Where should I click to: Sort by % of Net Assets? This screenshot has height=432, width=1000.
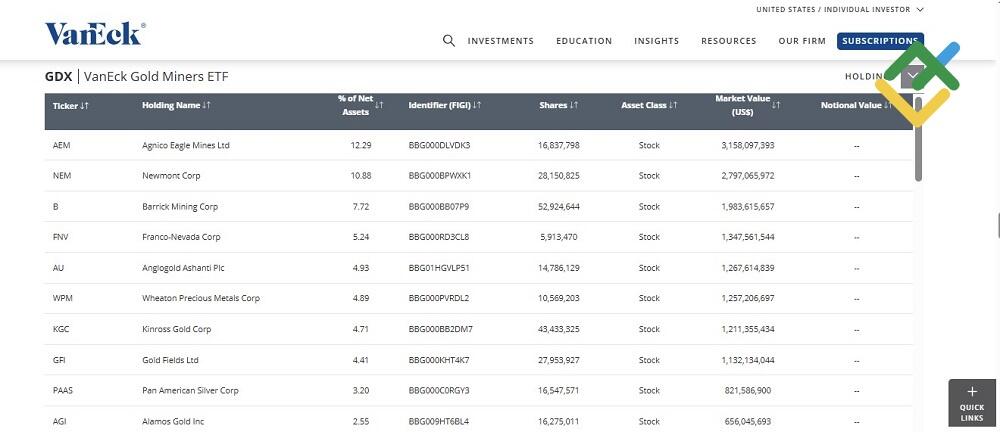[x=360, y=105]
